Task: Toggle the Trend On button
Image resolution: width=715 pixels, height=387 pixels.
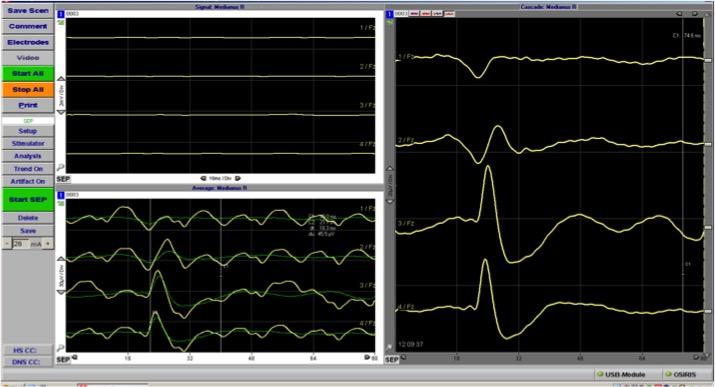Action: click(28, 169)
